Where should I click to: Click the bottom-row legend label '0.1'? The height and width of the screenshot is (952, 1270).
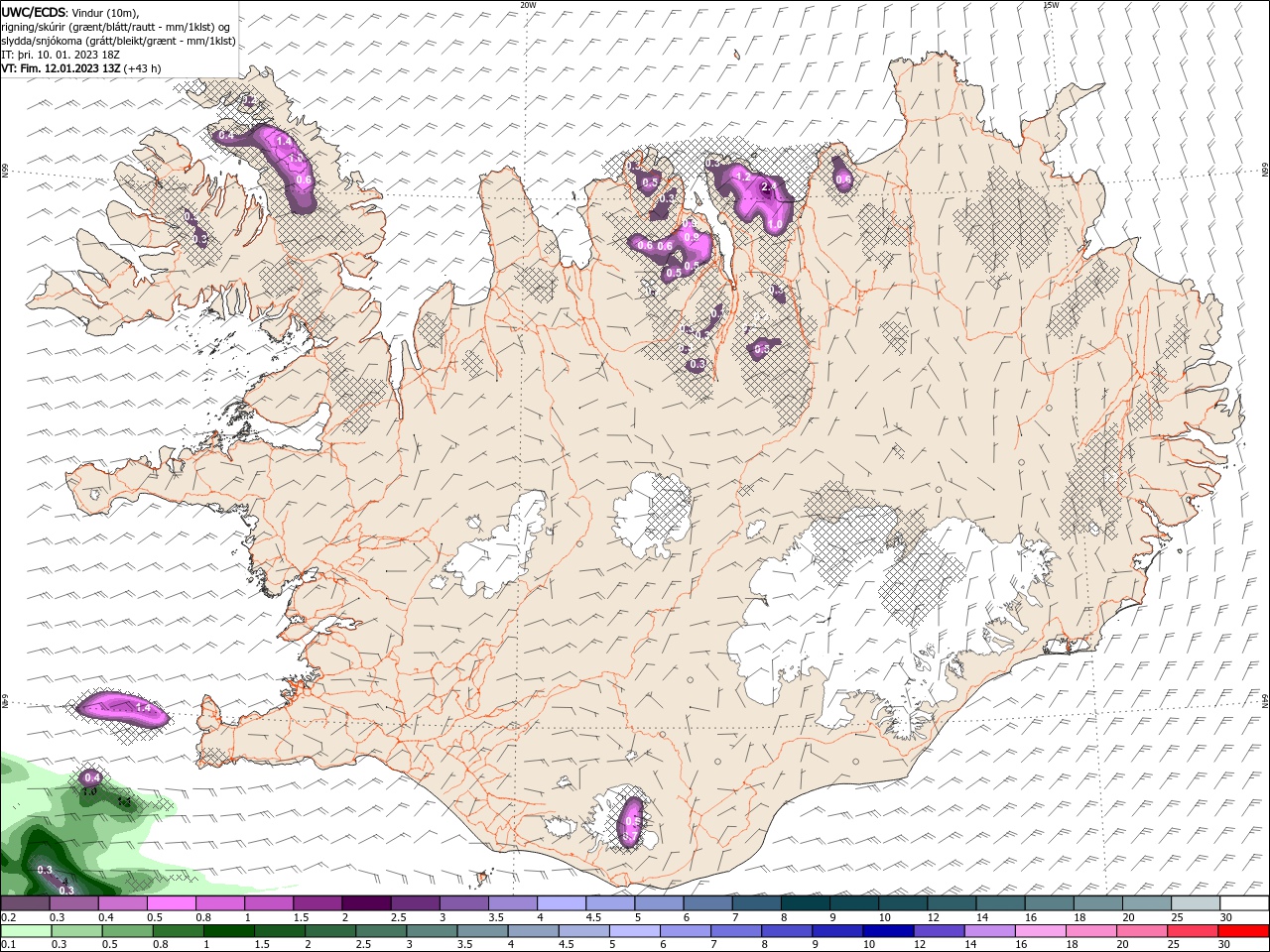pyautogui.click(x=9, y=945)
